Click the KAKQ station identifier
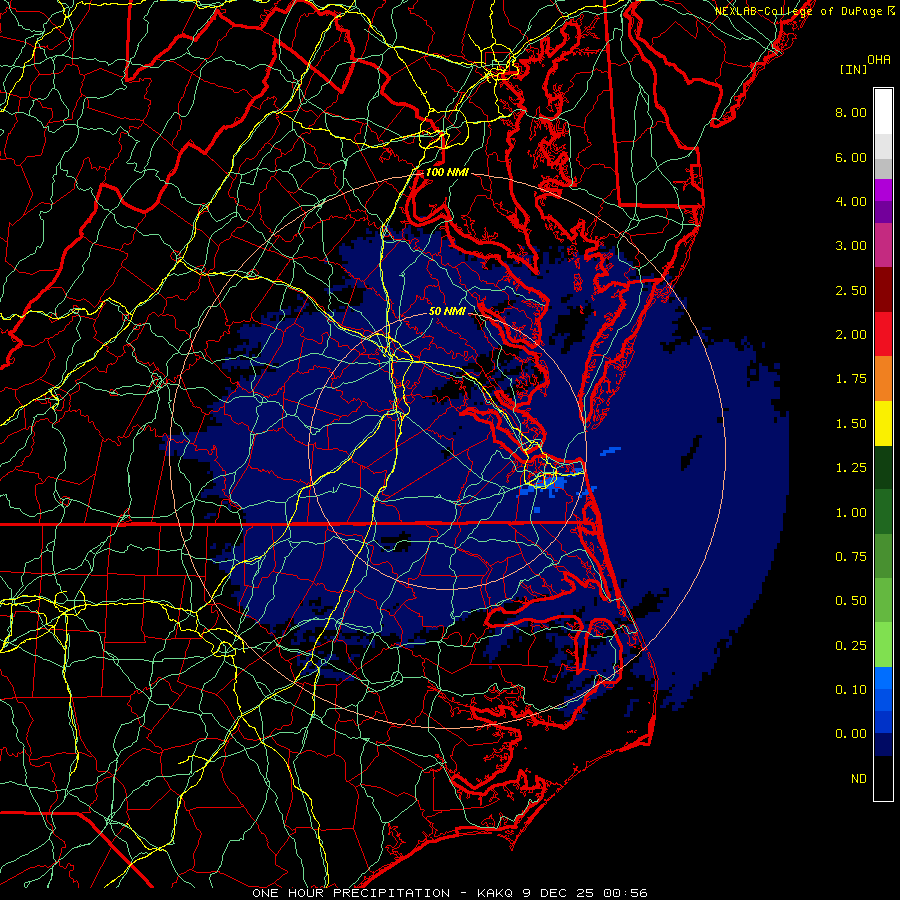The image size is (900, 900). pyautogui.click(x=496, y=893)
